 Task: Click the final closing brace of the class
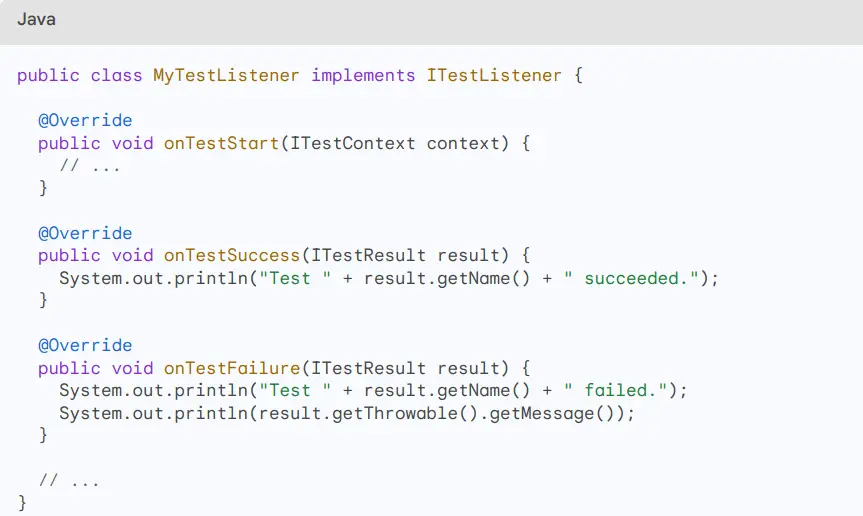[x=22, y=502]
